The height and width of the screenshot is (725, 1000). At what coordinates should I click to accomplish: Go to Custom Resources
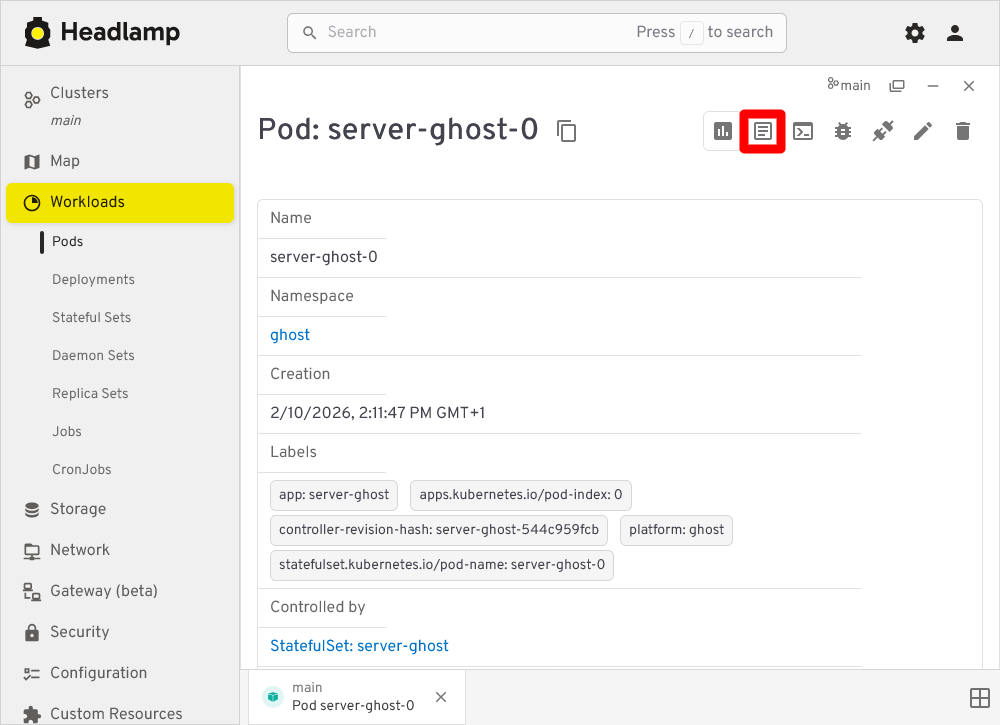click(x=115, y=713)
